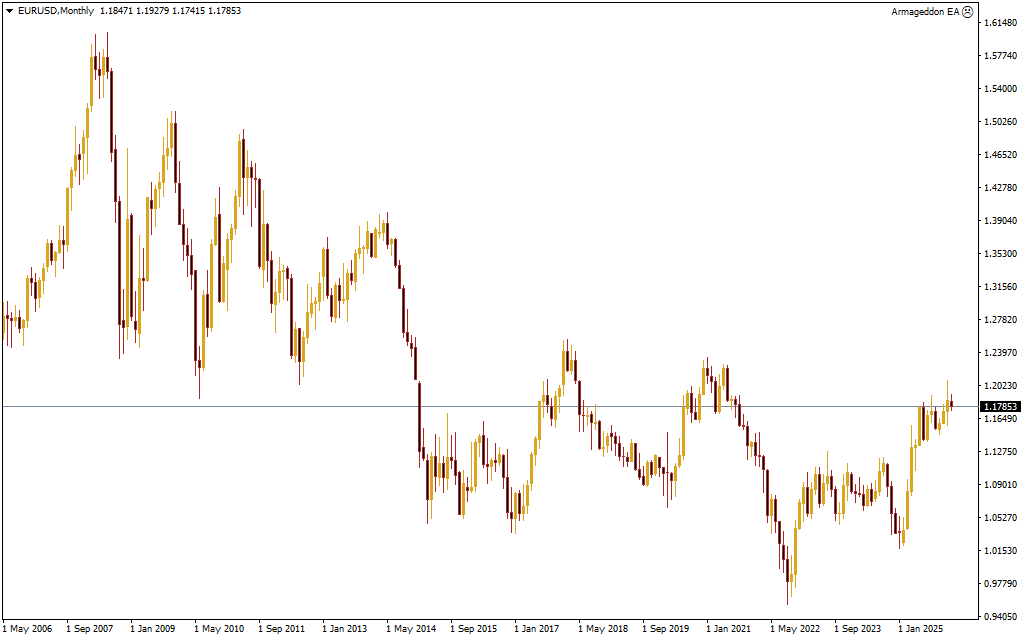
Task: Click the 0.94040 price scale label
Action: tap(1000, 617)
